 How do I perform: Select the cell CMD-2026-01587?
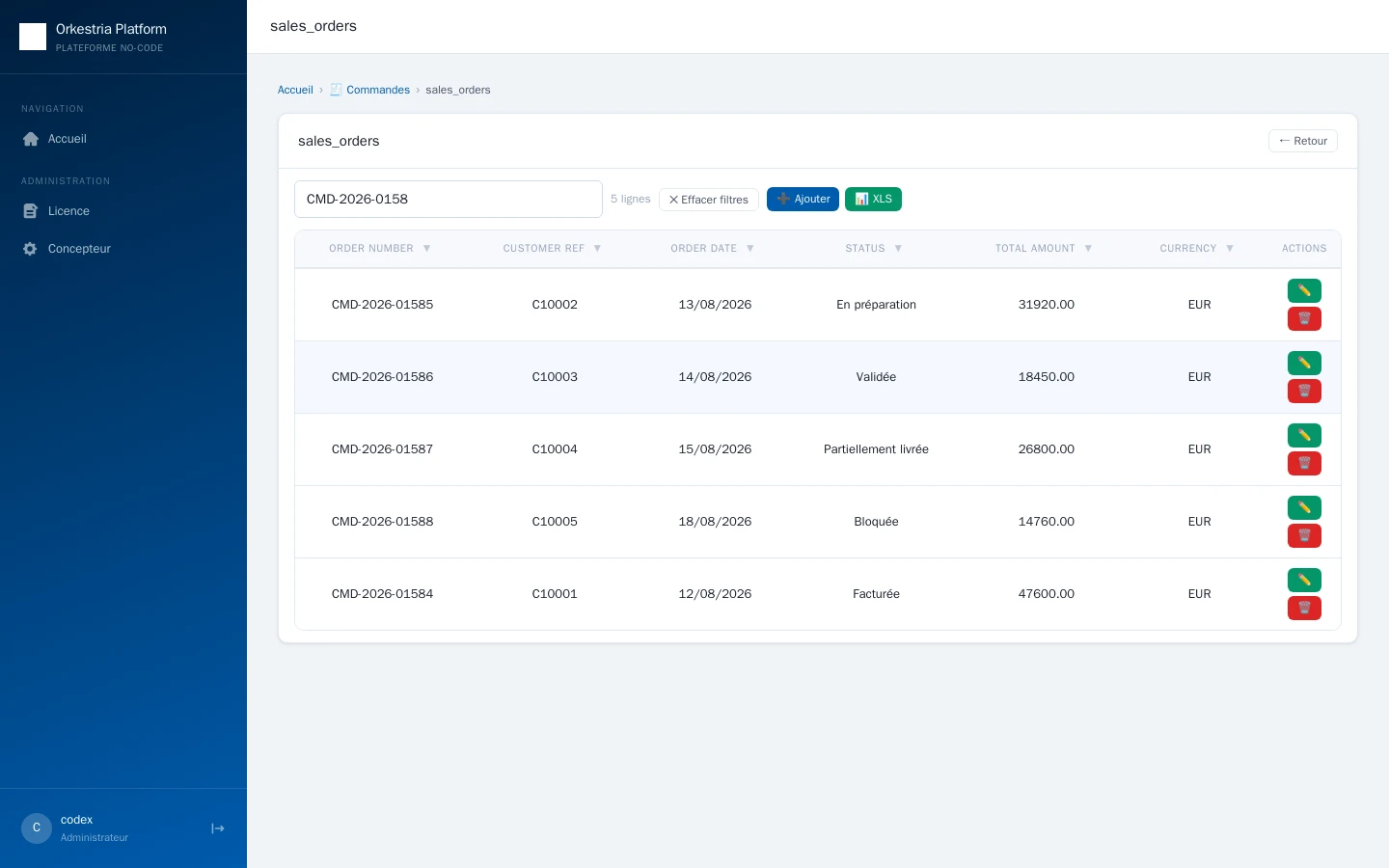[382, 449]
